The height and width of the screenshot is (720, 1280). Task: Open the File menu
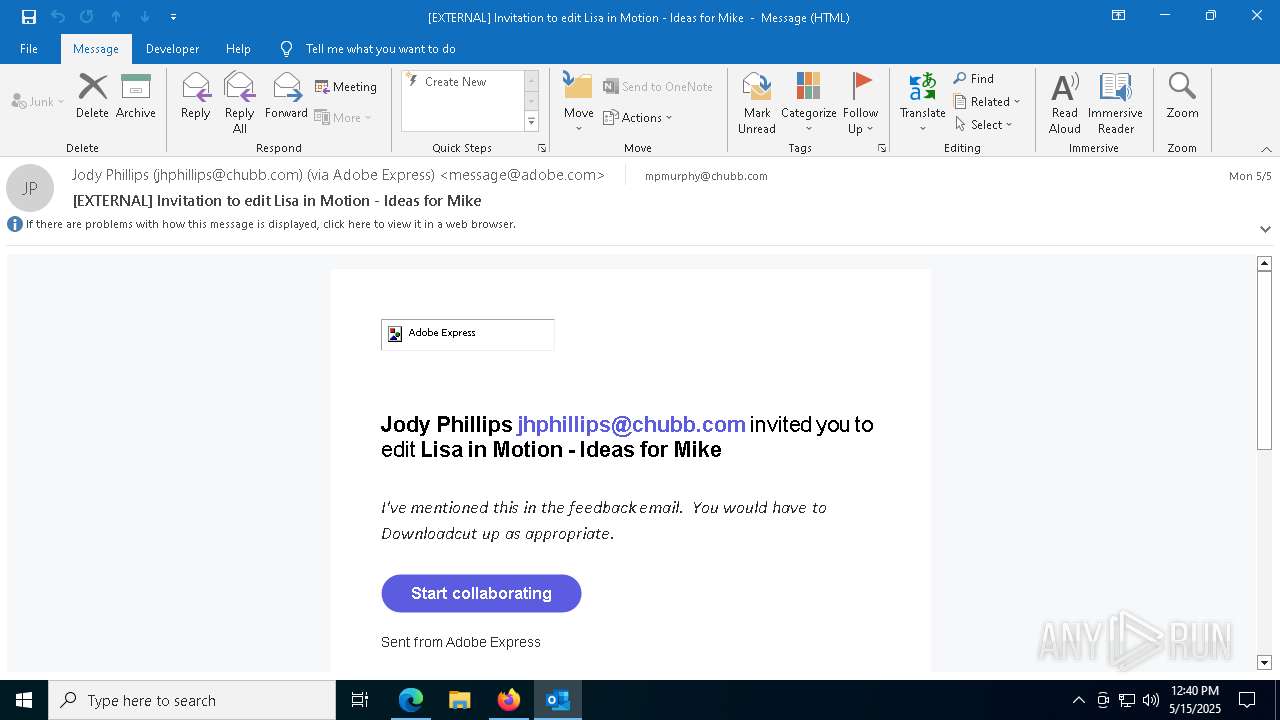29,49
